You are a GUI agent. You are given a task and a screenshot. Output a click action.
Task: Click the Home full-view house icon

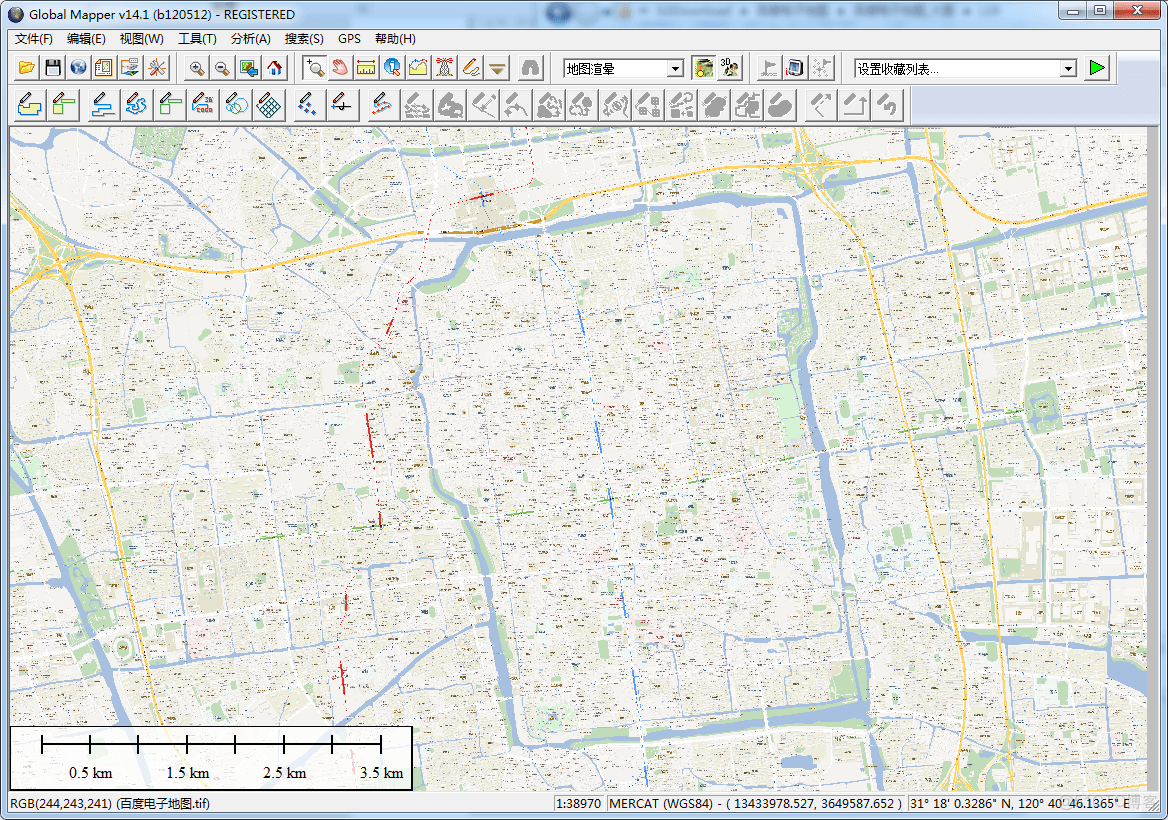click(x=275, y=68)
